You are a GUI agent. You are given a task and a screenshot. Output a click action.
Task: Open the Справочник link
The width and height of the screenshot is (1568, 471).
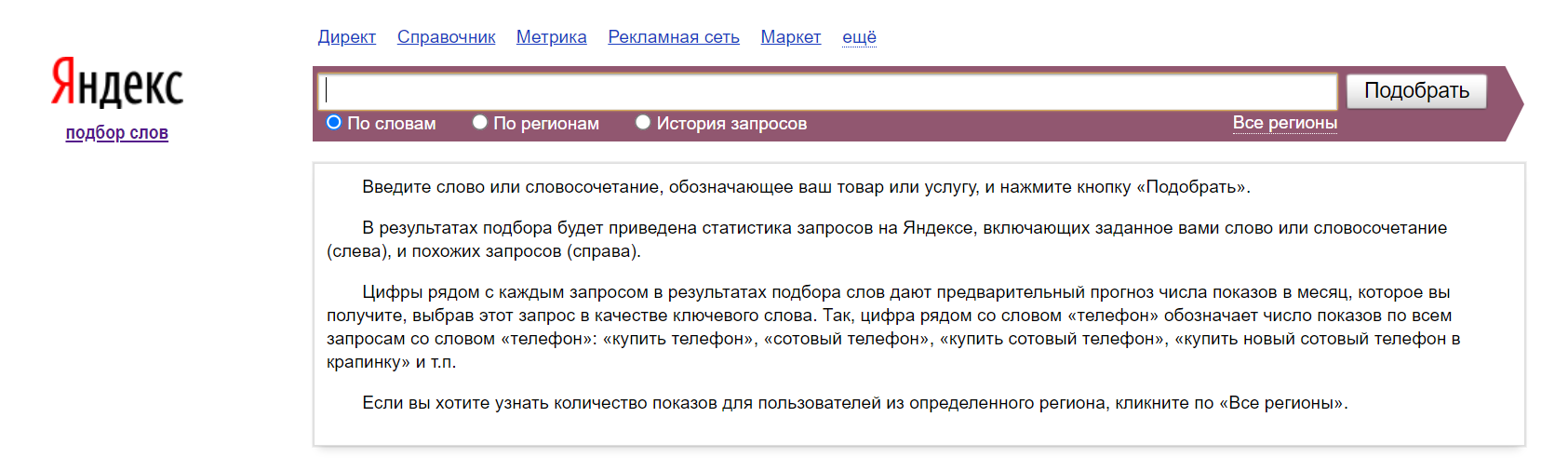point(446,37)
